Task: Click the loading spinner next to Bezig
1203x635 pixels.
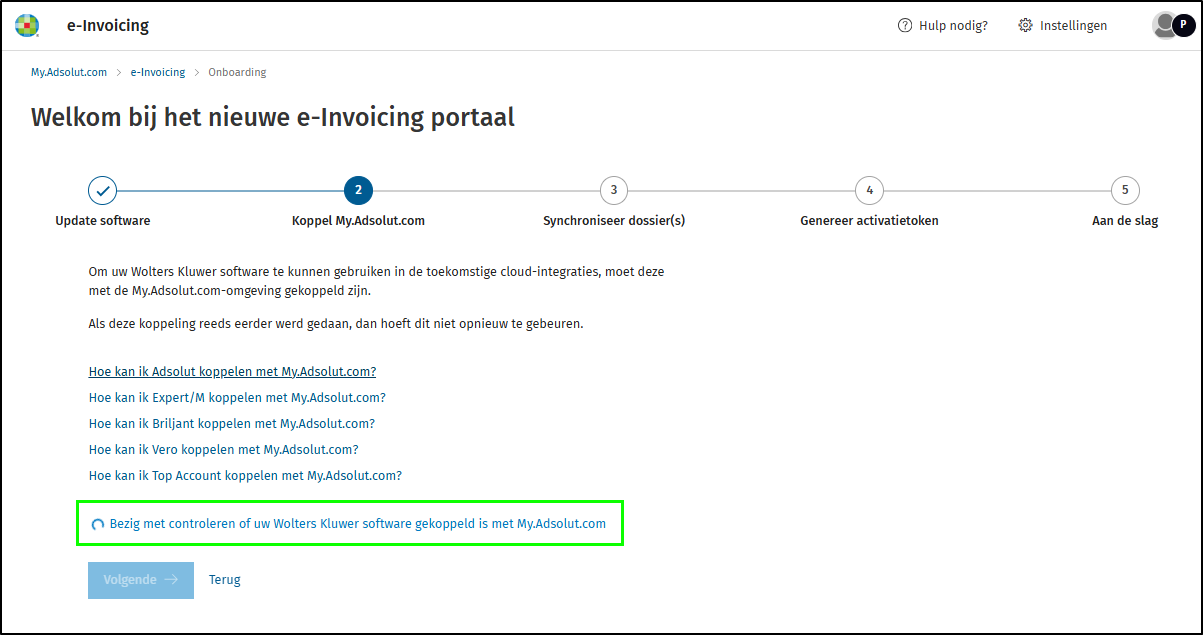Action: [x=98, y=524]
